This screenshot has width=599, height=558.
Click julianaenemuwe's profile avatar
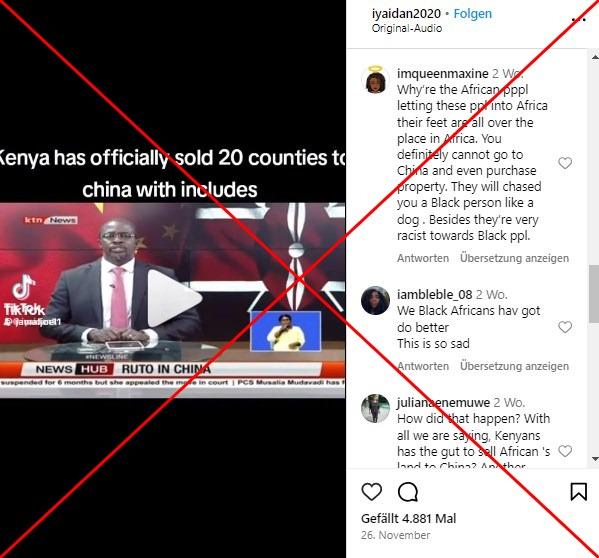(x=375, y=408)
